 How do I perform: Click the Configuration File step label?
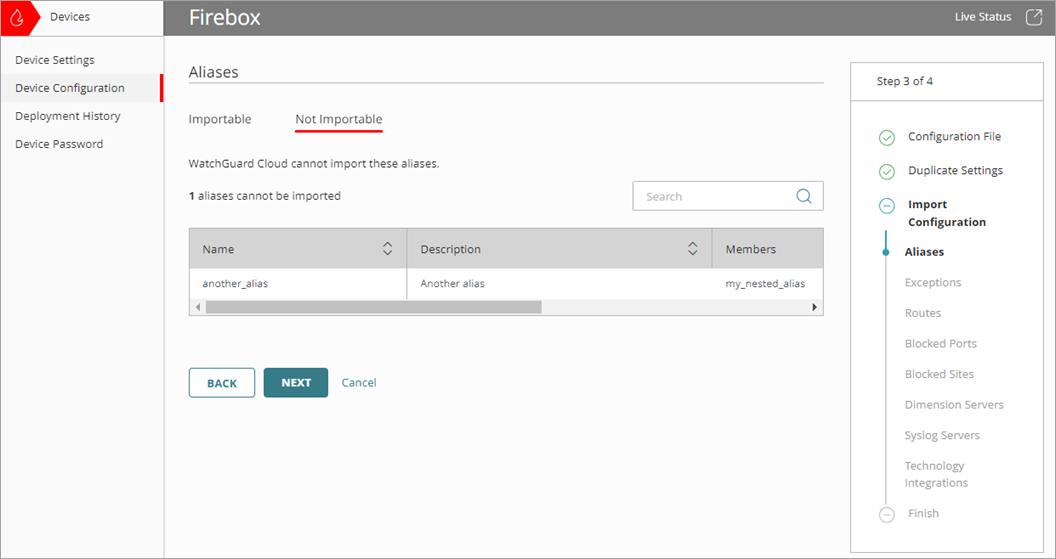[x=954, y=136]
